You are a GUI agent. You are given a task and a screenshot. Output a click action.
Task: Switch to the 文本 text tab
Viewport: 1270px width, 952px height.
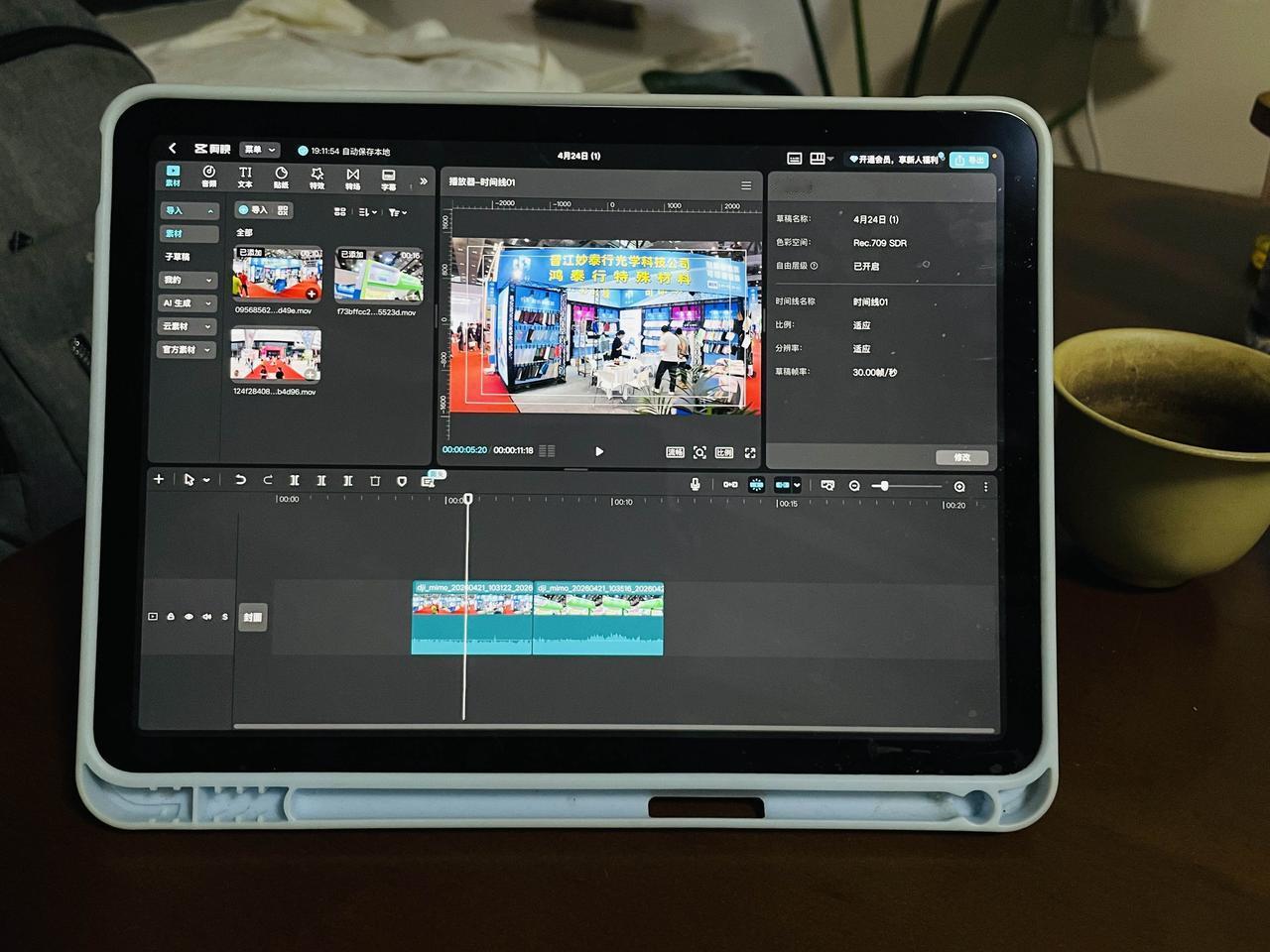(x=245, y=178)
